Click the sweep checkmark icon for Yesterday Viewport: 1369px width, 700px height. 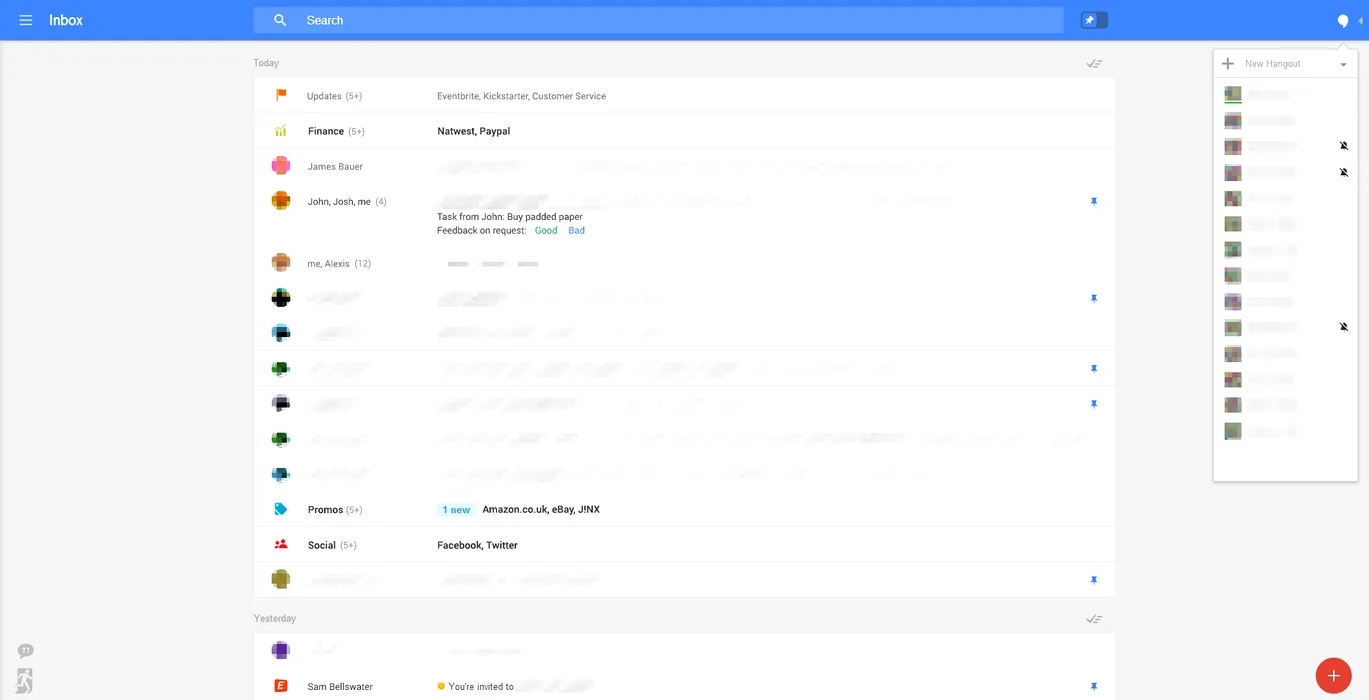pos(1094,619)
